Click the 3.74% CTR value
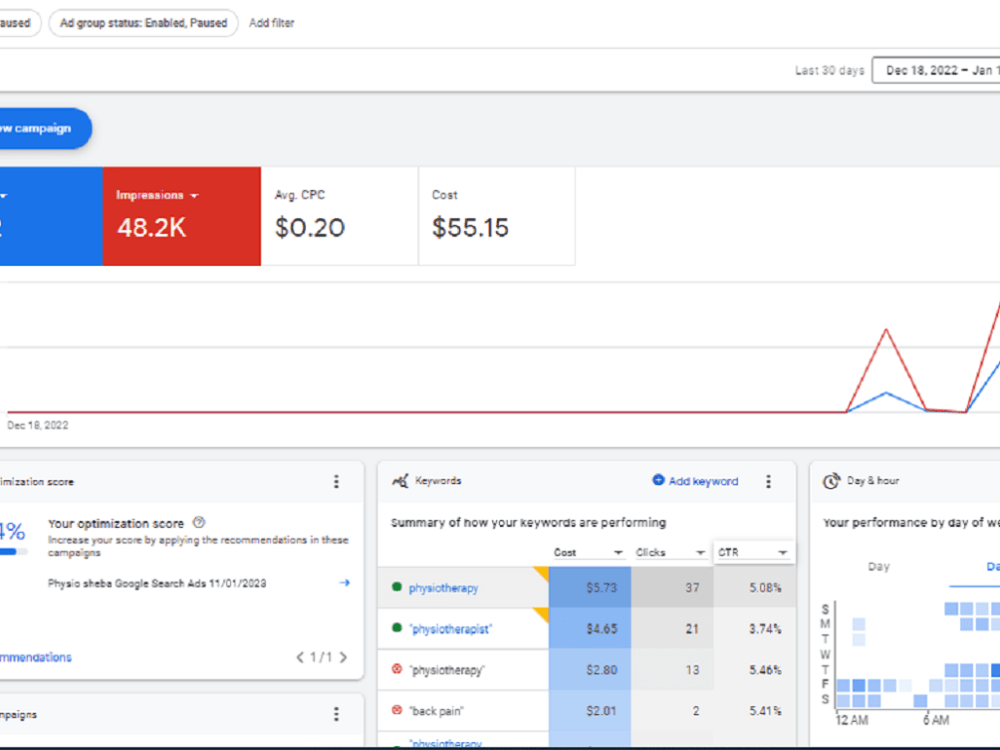 (765, 629)
